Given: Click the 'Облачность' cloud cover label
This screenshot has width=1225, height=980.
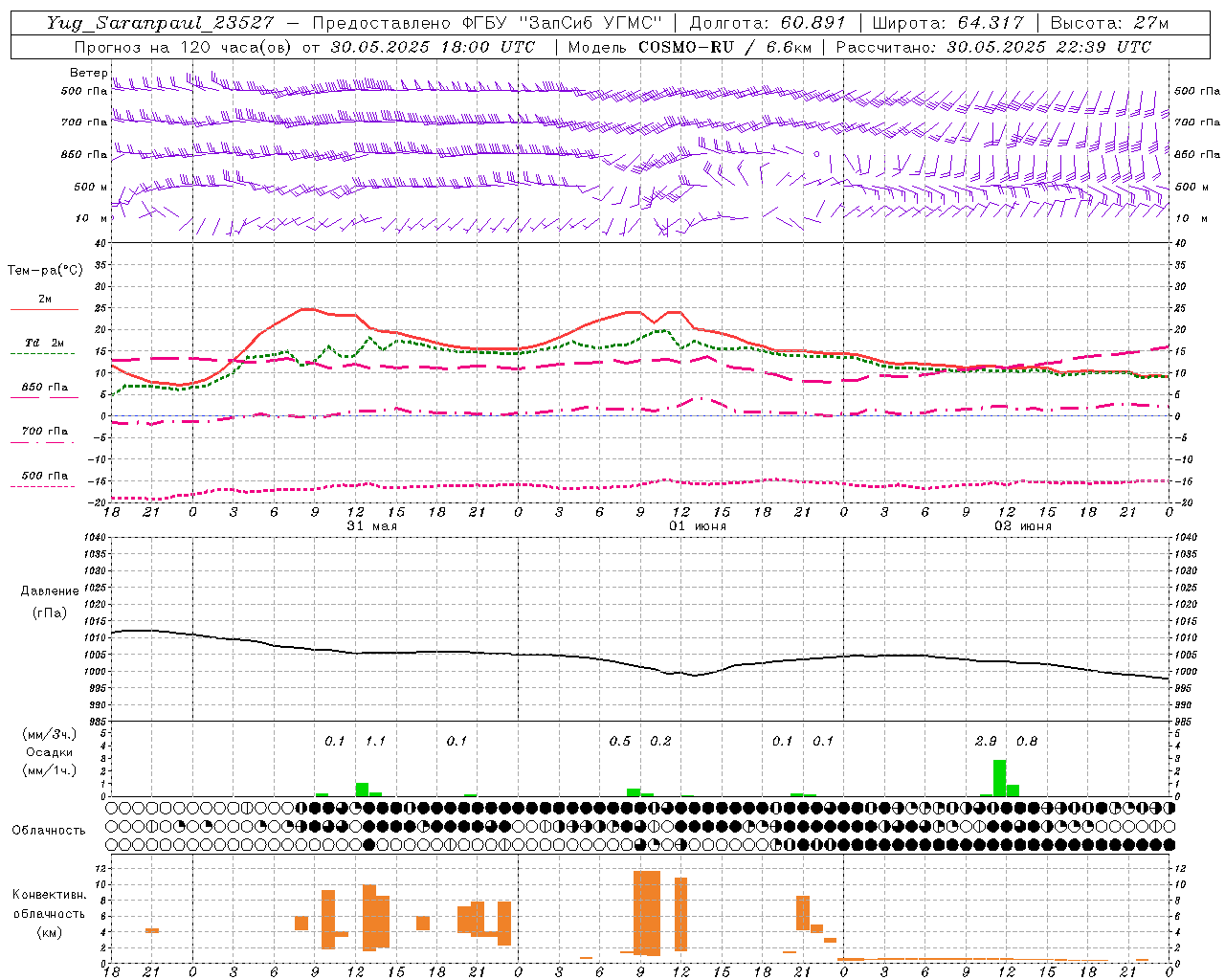Looking at the screenshot, I should tap(49, 830).
